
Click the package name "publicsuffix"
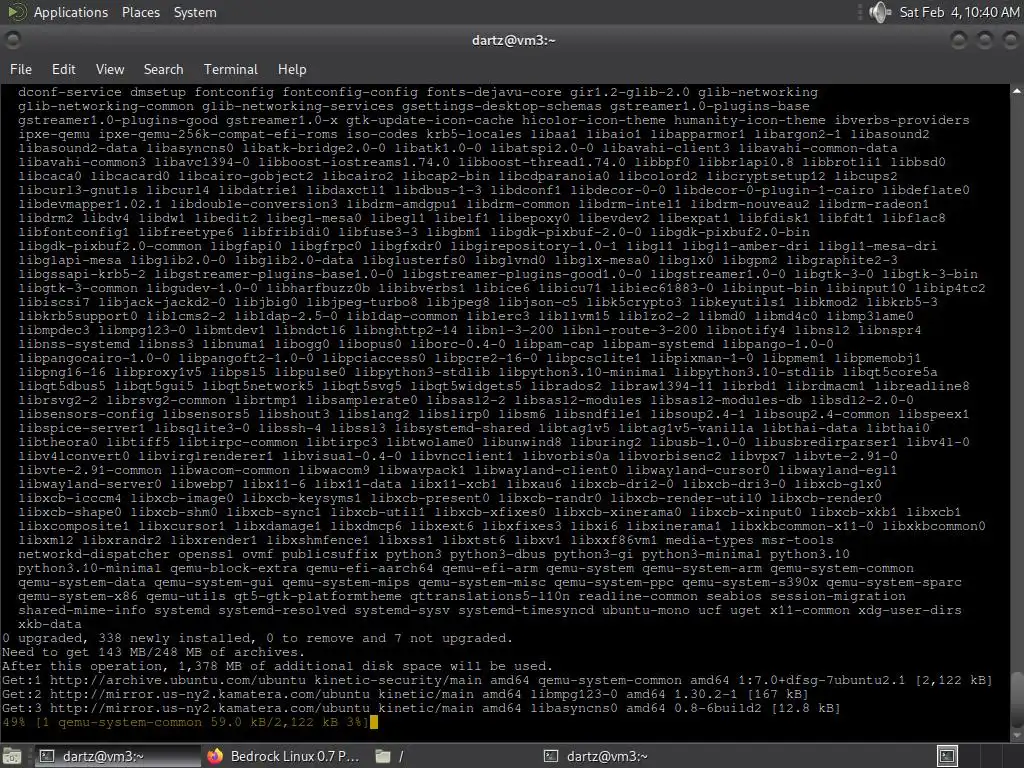point(330,554)
